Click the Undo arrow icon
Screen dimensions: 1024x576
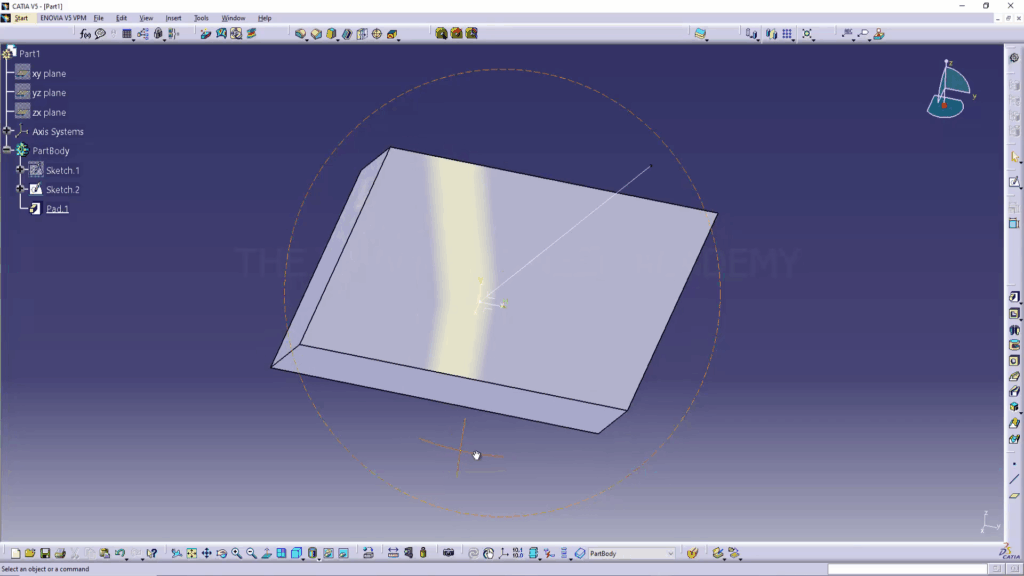point(120,553)
